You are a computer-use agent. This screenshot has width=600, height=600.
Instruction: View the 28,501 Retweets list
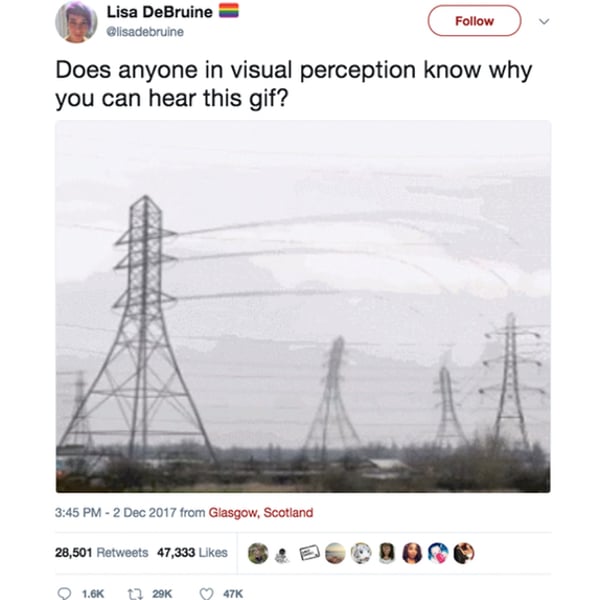pos(101,553)
